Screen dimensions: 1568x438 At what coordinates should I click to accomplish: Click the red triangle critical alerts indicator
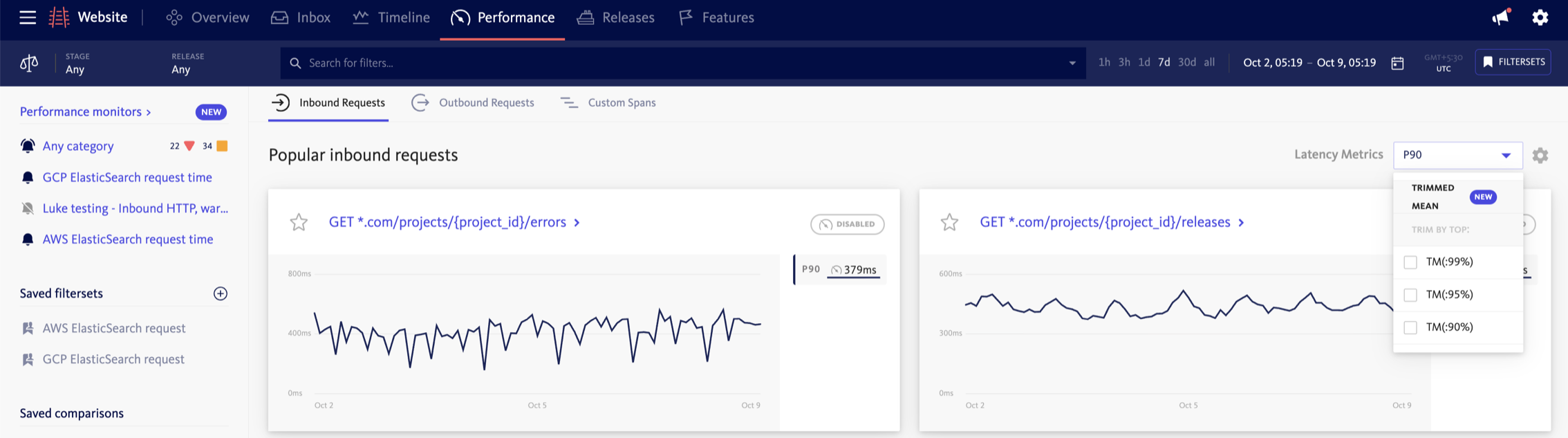189,146
